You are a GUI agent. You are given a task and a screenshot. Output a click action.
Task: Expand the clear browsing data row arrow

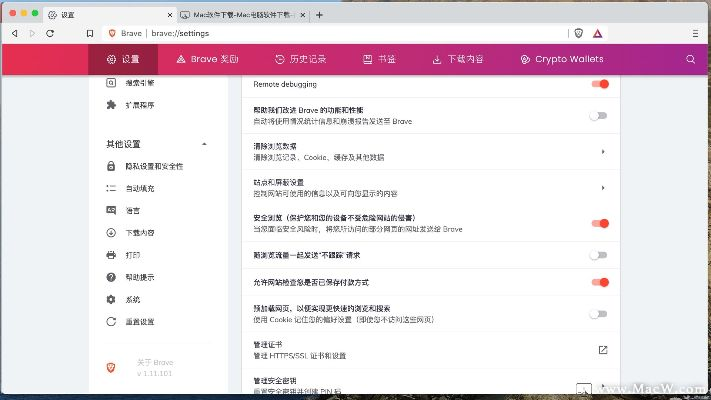tap(603, 152)
